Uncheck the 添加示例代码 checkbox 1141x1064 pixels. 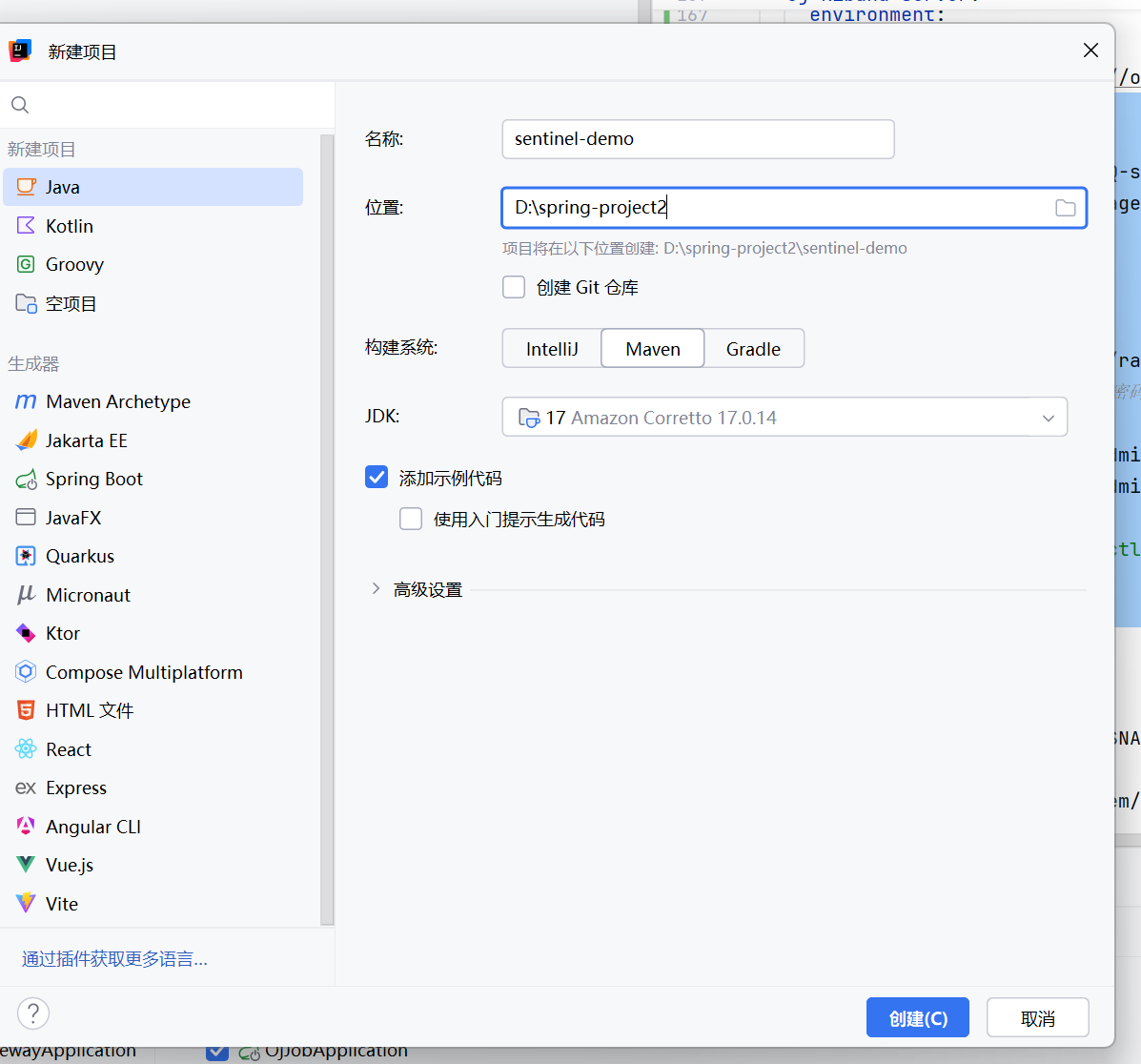point(377,478)
